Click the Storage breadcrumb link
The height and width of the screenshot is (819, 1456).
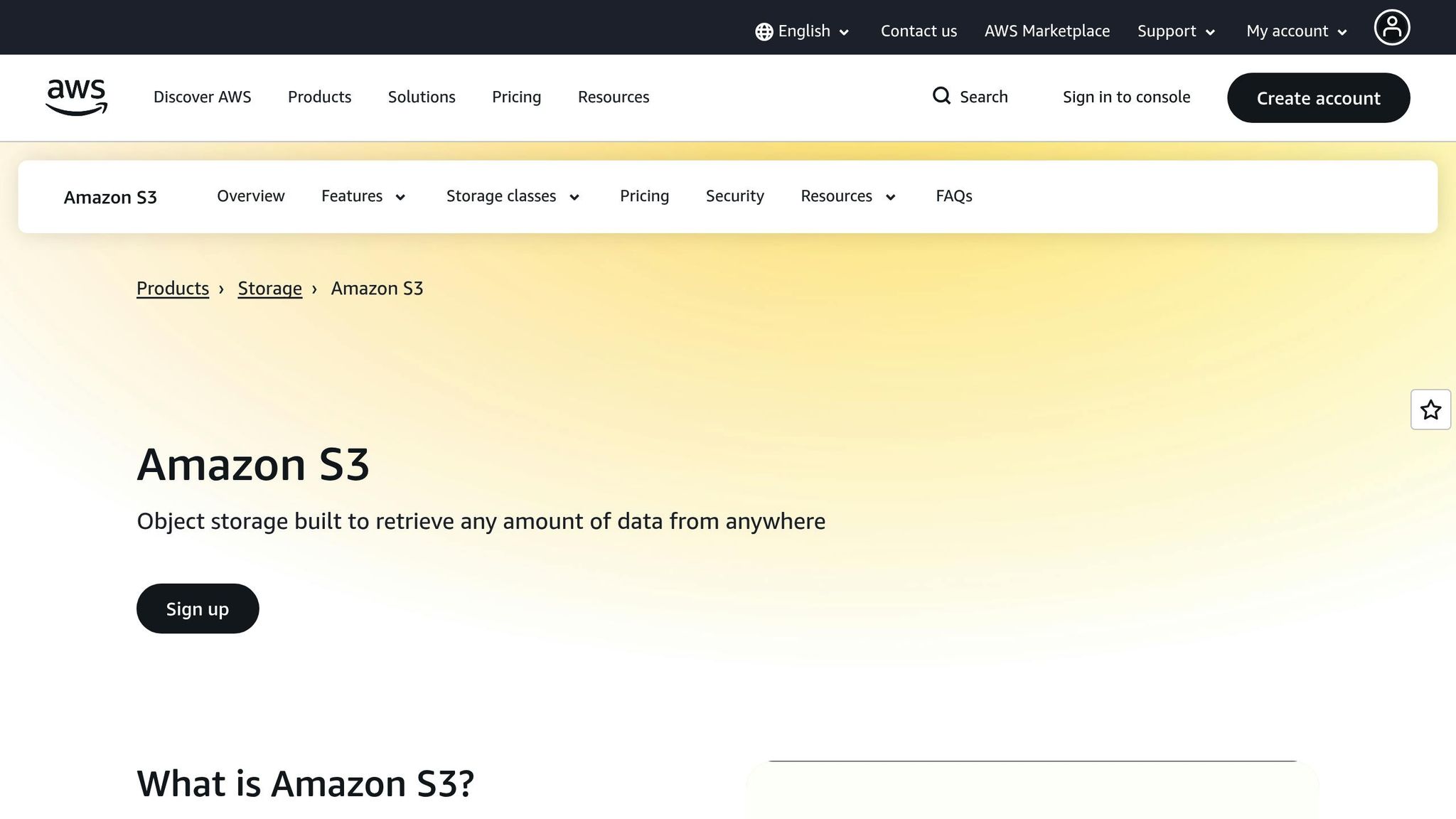[x=269, y=288]
